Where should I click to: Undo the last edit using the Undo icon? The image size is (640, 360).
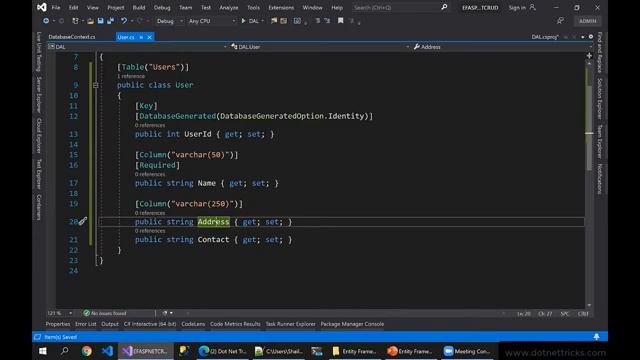[124, 21]
